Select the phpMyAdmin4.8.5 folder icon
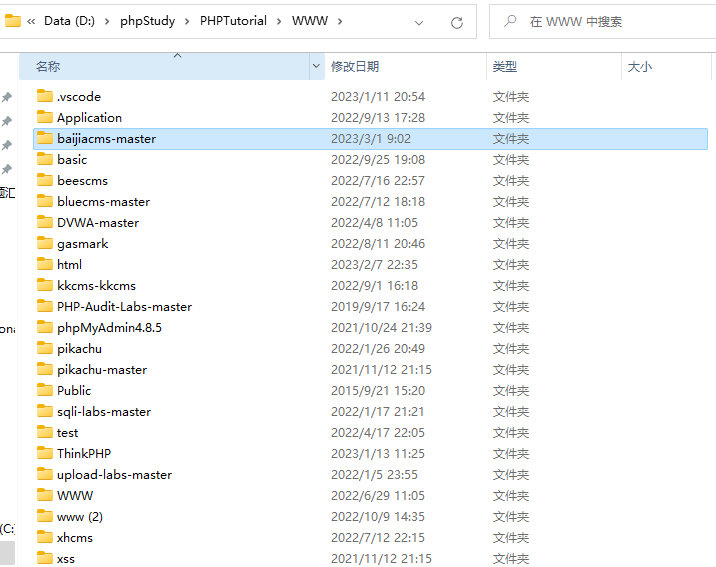This screenshot has width=716, height=567. click(45, 327)
